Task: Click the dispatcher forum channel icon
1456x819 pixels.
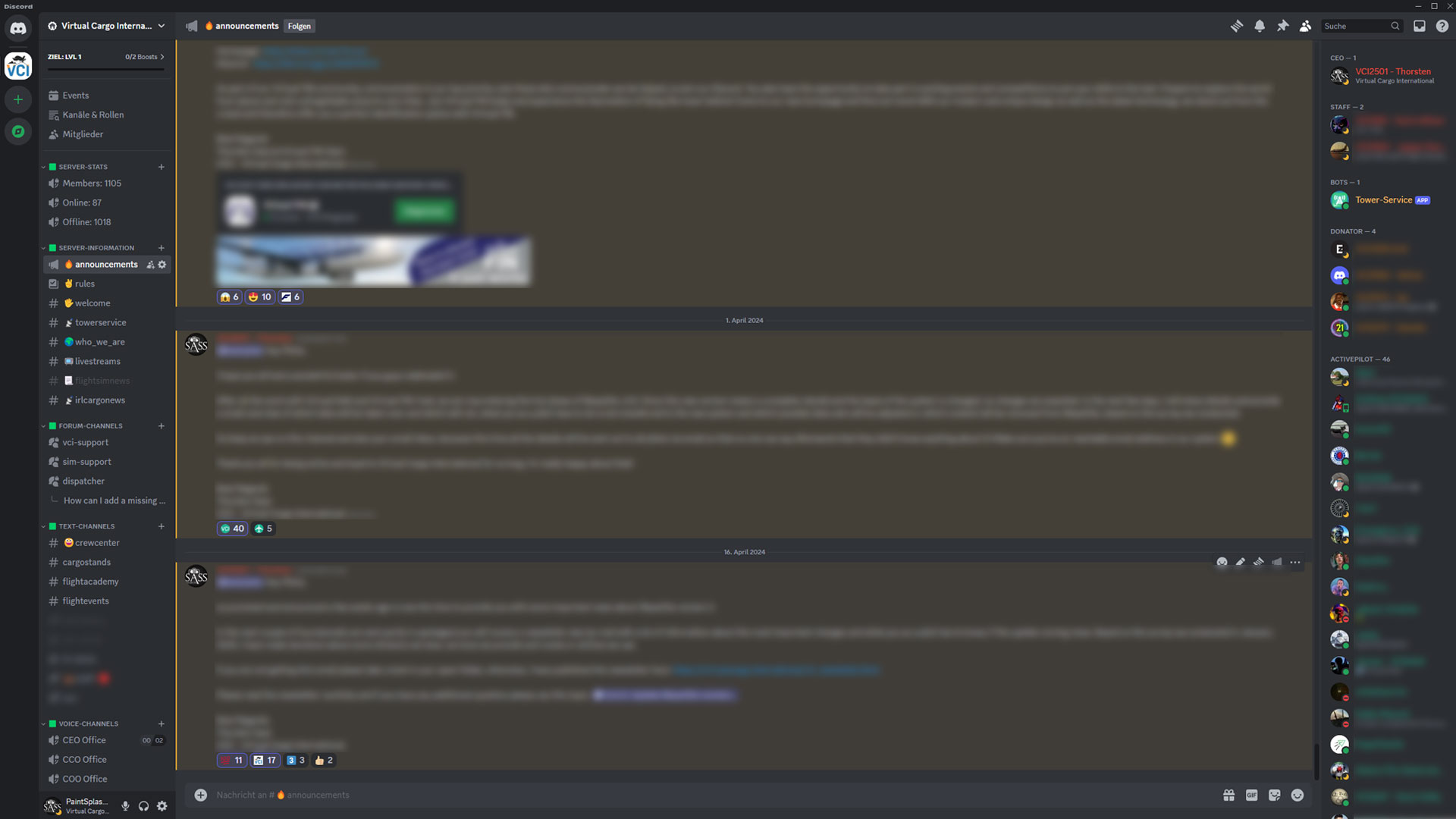Action: (x=54, y=481)
